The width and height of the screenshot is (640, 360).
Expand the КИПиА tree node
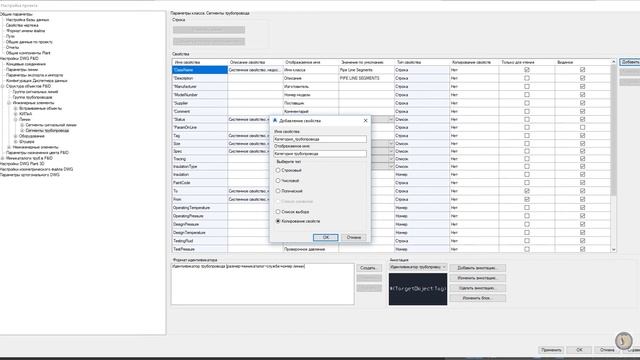click(16, 114)
